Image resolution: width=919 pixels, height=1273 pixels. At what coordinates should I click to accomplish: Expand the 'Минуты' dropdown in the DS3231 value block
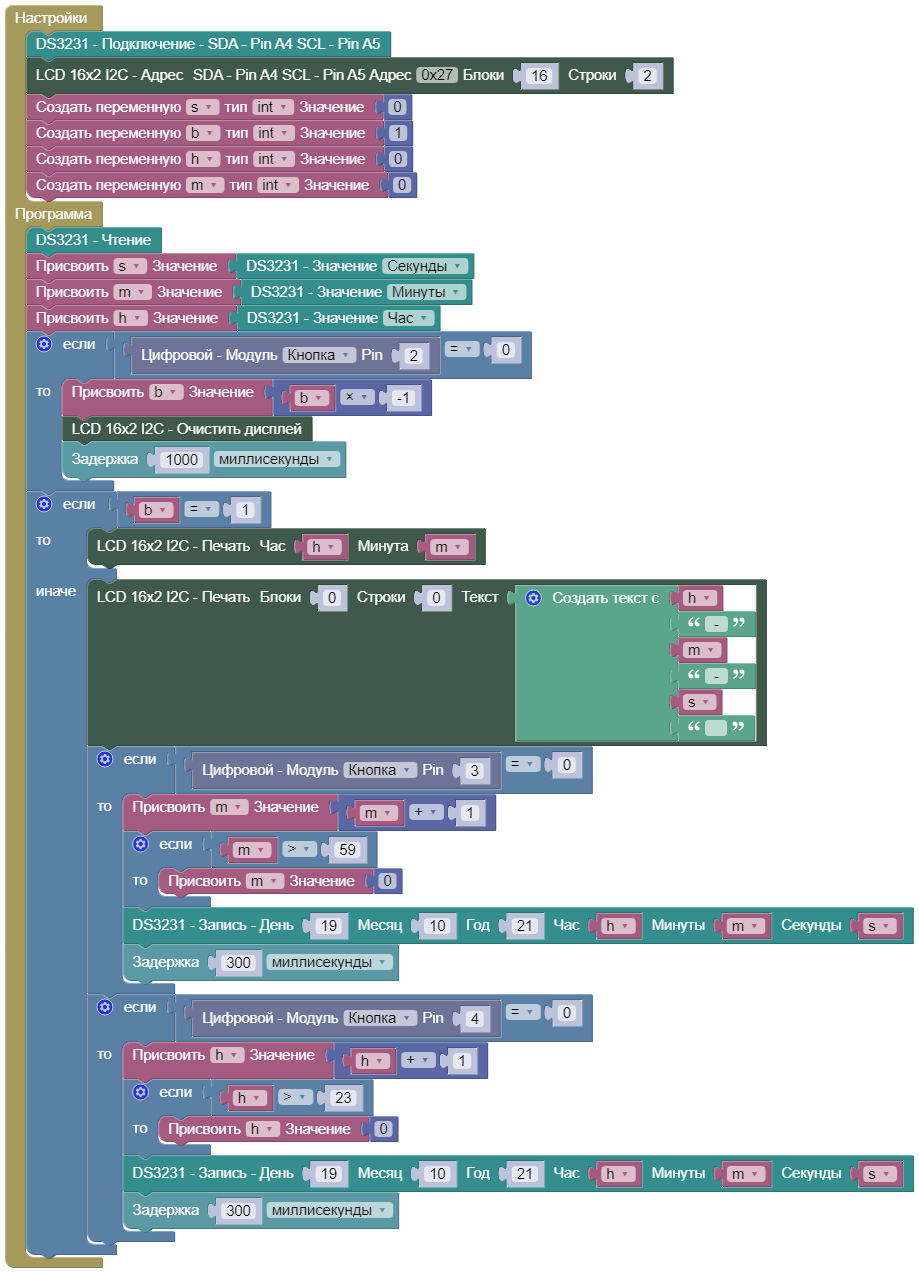click(427, 292)
